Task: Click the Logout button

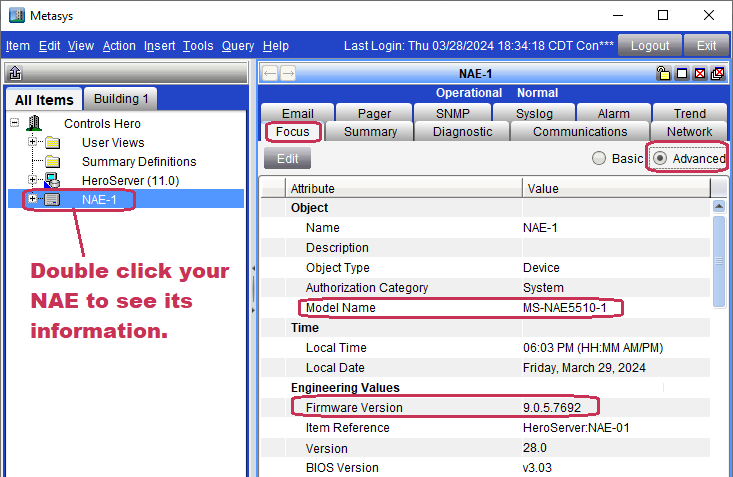Action: tap(650, 46)
